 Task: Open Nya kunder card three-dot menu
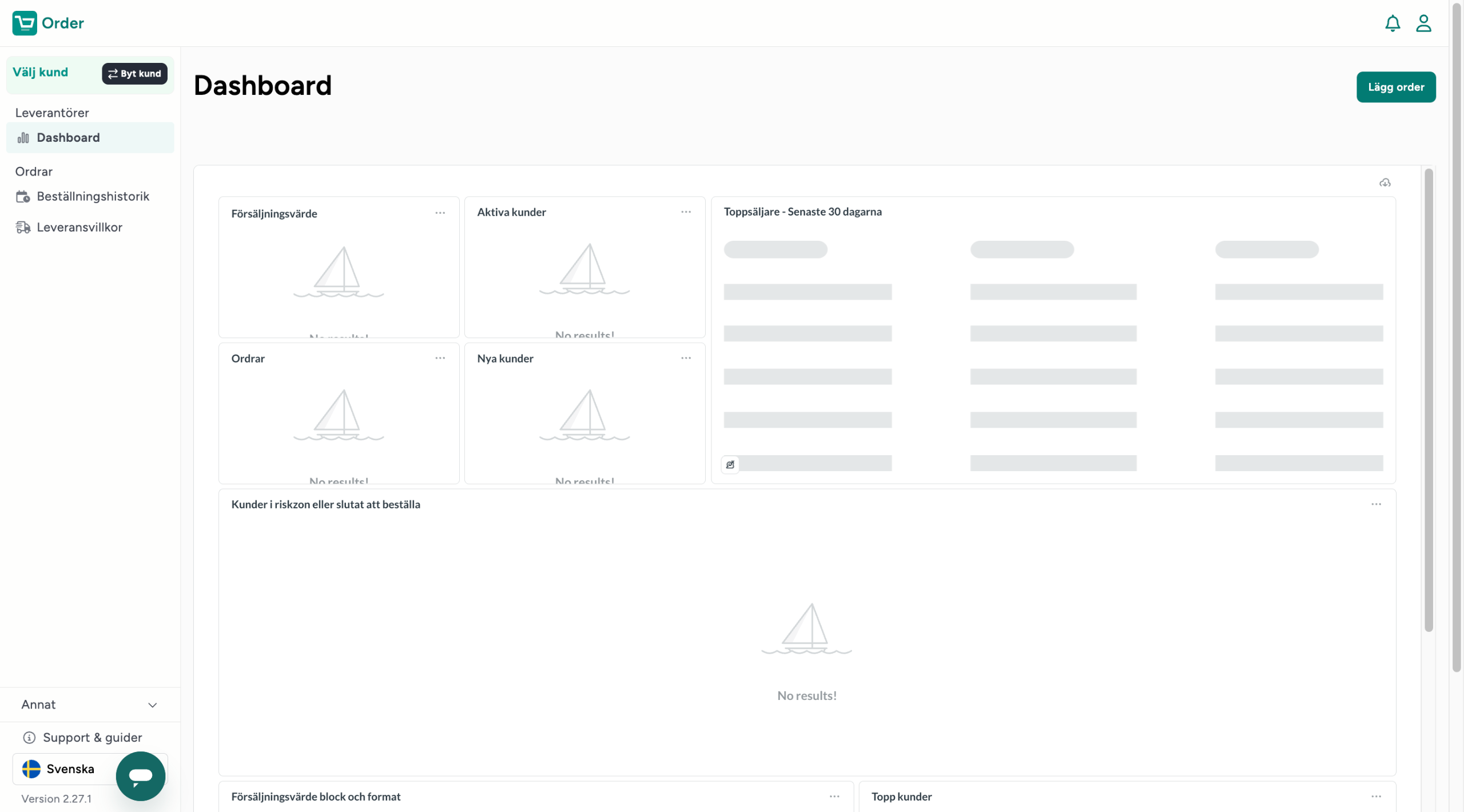(686, 358)
